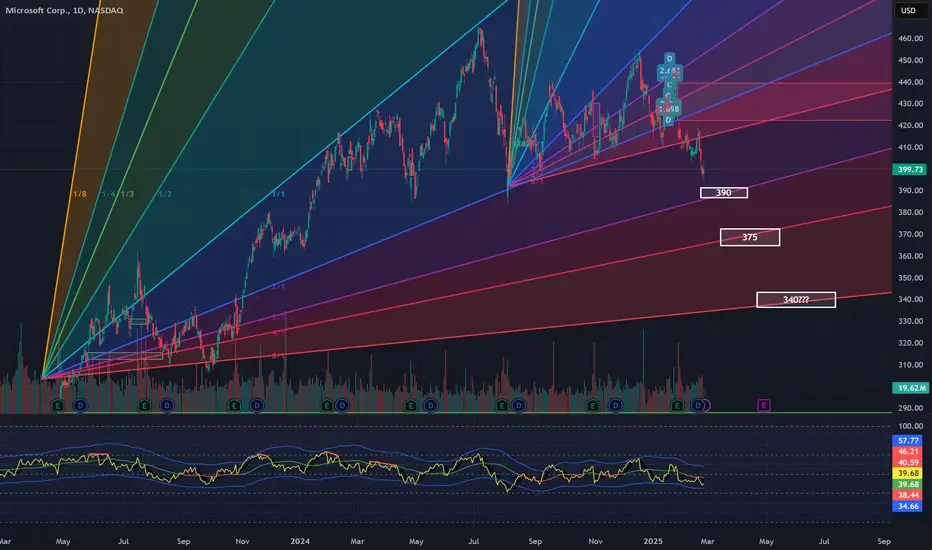Click the 2025 label on time axis
Viewport: 932px width, 550px height.
(653, 541)
